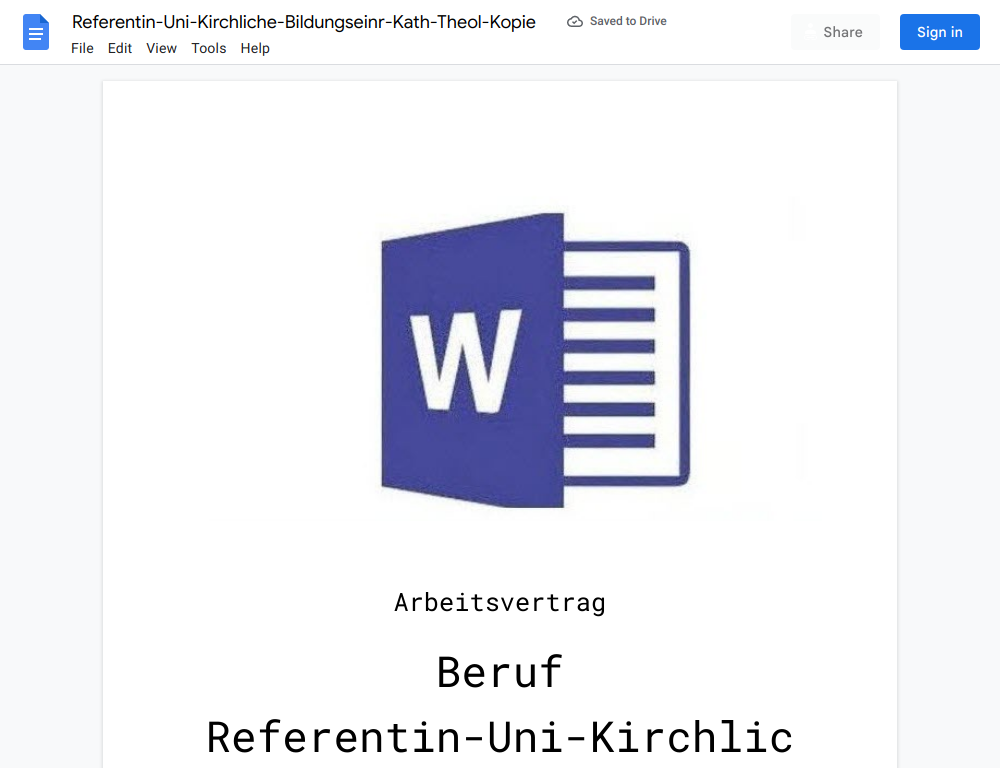Click the Saved to Drive status text
The image size is (1000, 768).
point(628,21)
